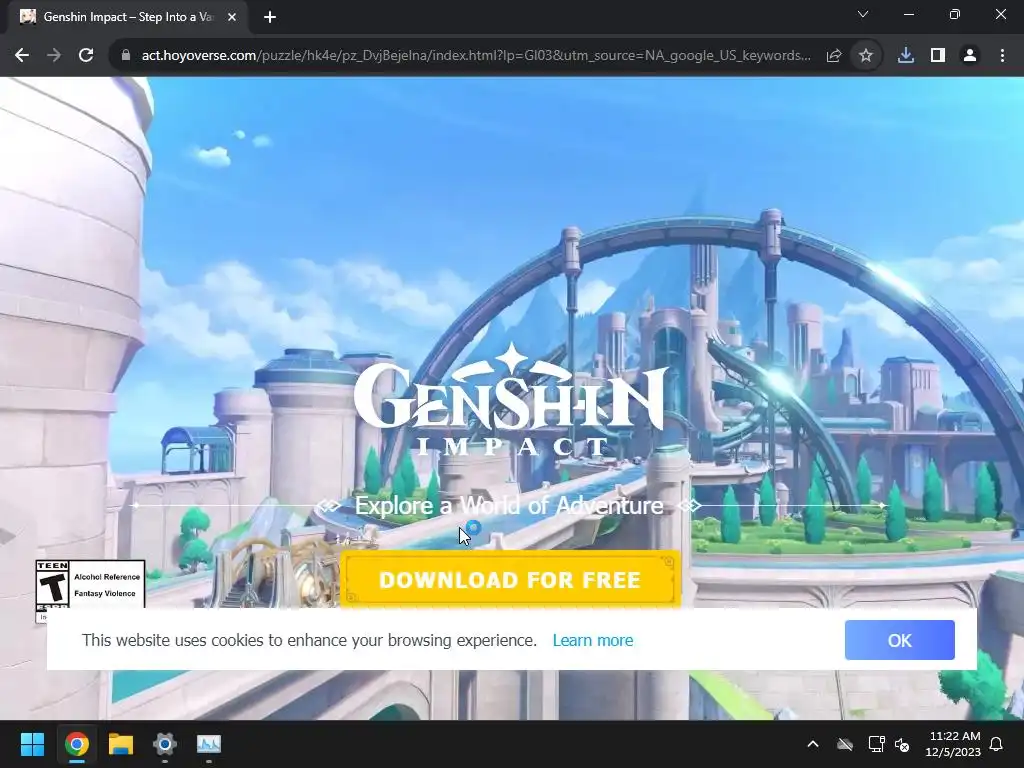Open File Explorer from the taskbar
This screenshot has width=1024, height=768.
[121, 744]
